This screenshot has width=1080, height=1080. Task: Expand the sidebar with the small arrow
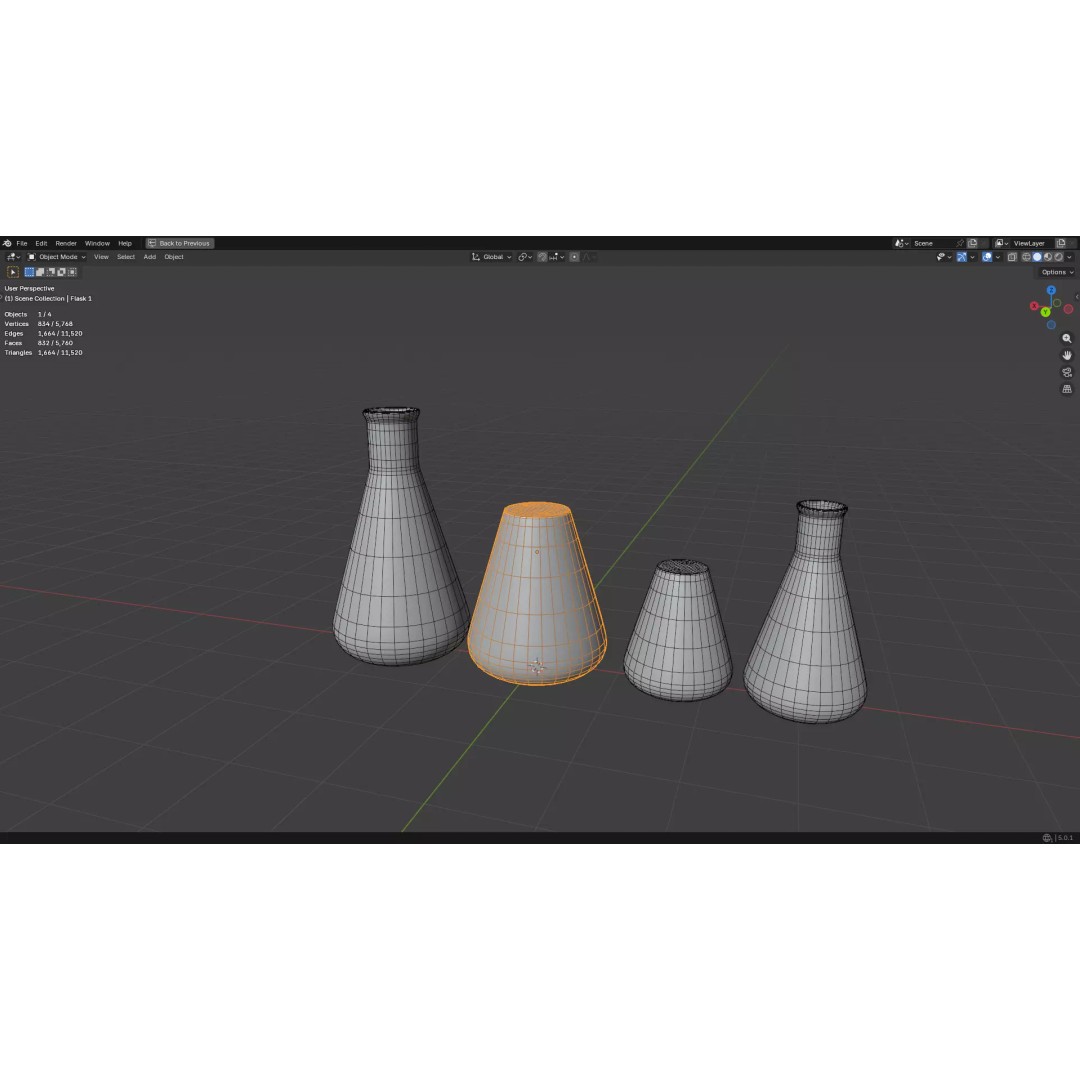1077,296
